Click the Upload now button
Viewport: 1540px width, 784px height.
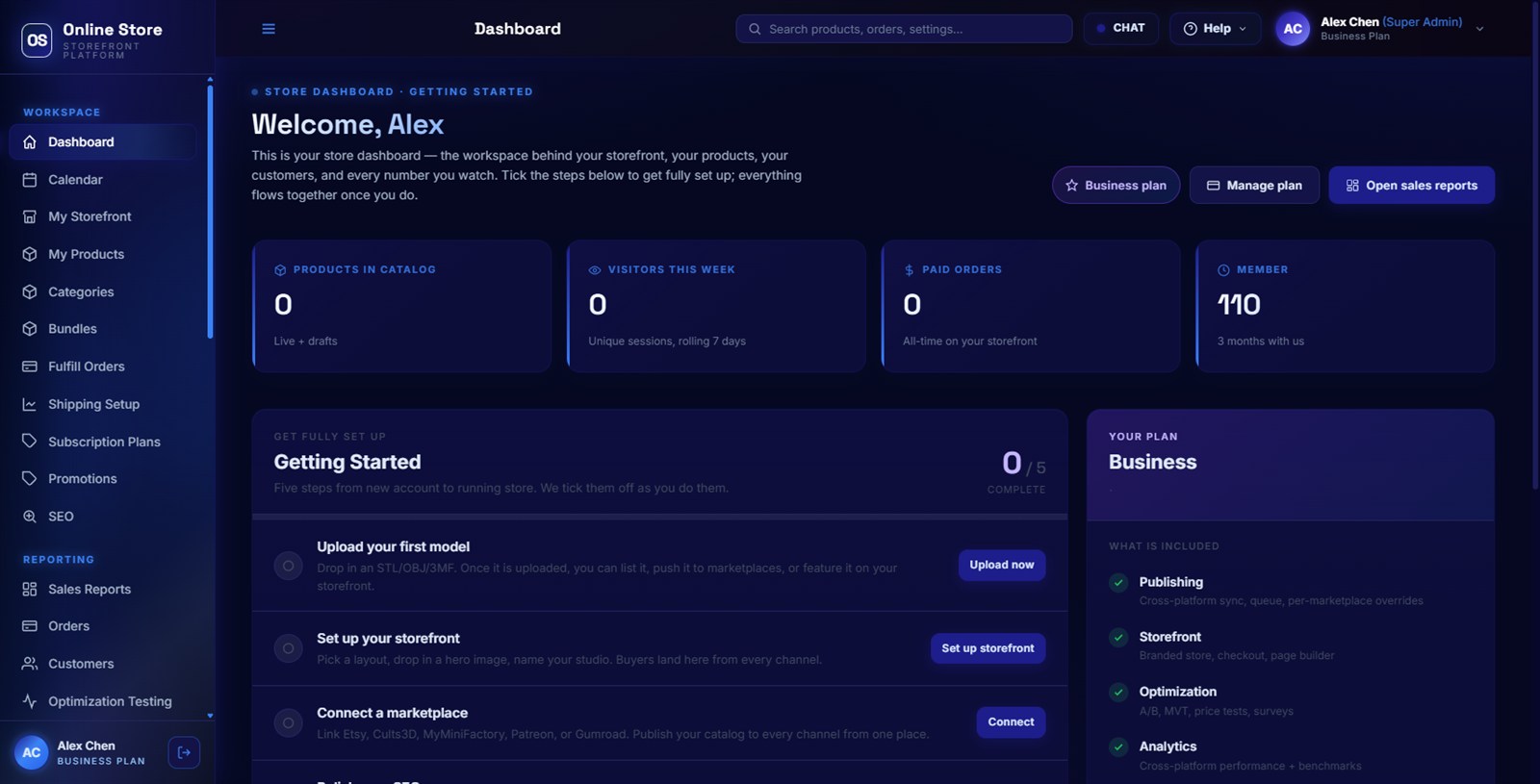[x=1001, y=565]
